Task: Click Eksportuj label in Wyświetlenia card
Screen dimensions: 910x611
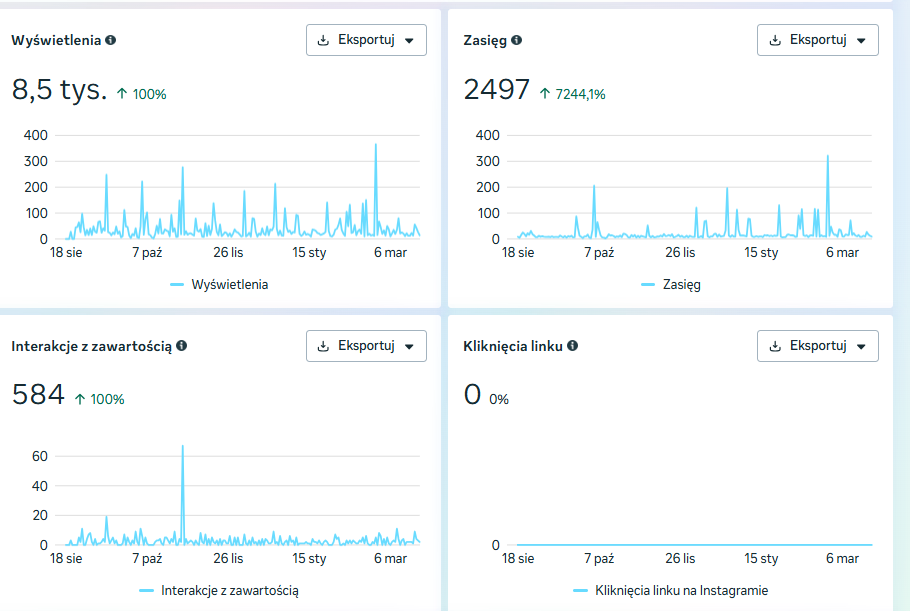Action: pyautogui.click(x=366, y=40)
